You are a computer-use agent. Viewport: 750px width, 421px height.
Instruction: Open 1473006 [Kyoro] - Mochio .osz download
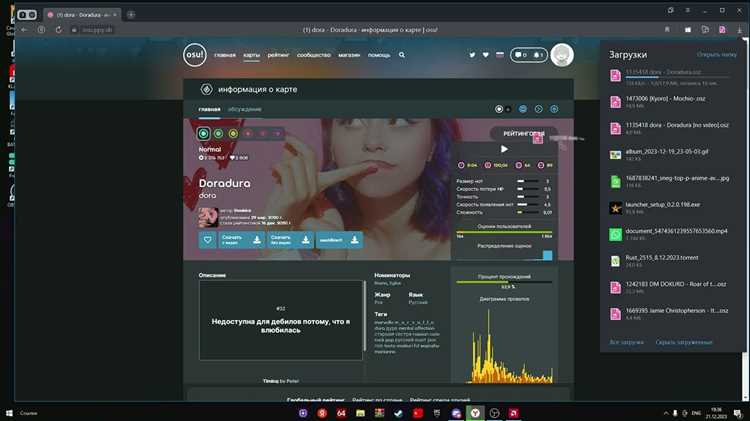point(671,102)
